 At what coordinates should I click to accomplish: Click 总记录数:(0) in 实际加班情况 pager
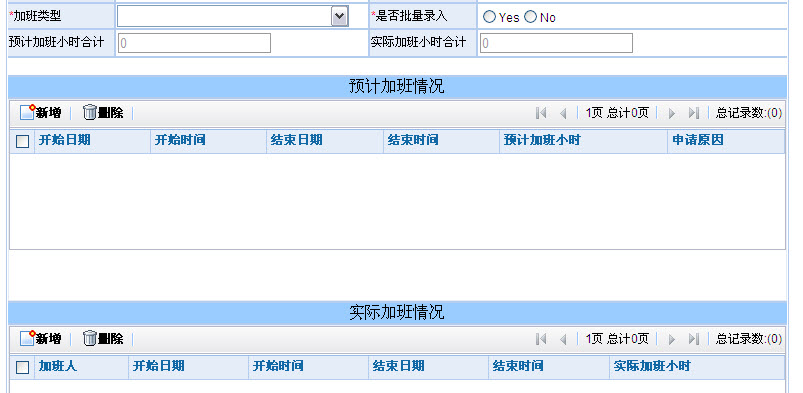(749, 339)
